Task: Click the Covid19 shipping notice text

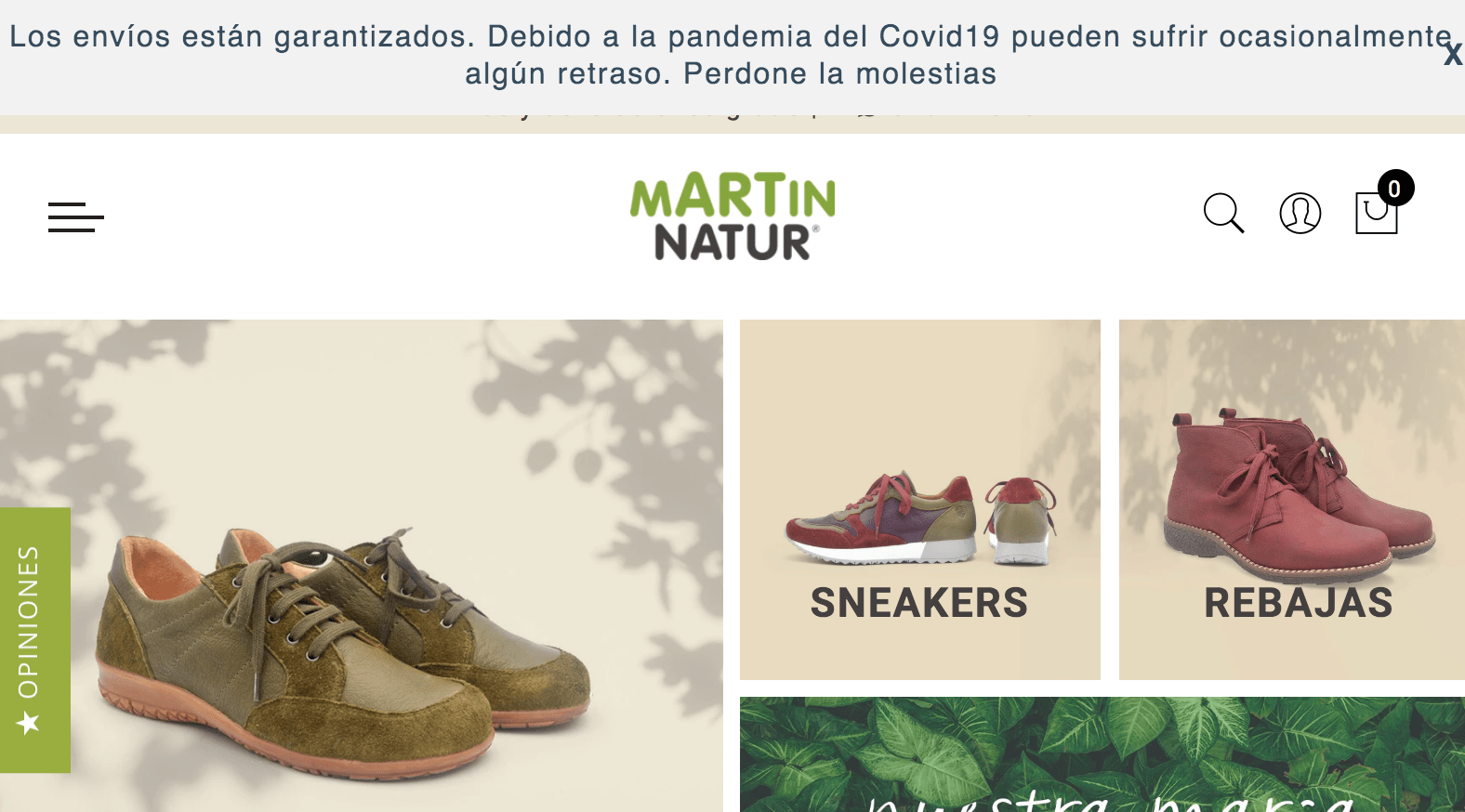Action: point(731,55)
